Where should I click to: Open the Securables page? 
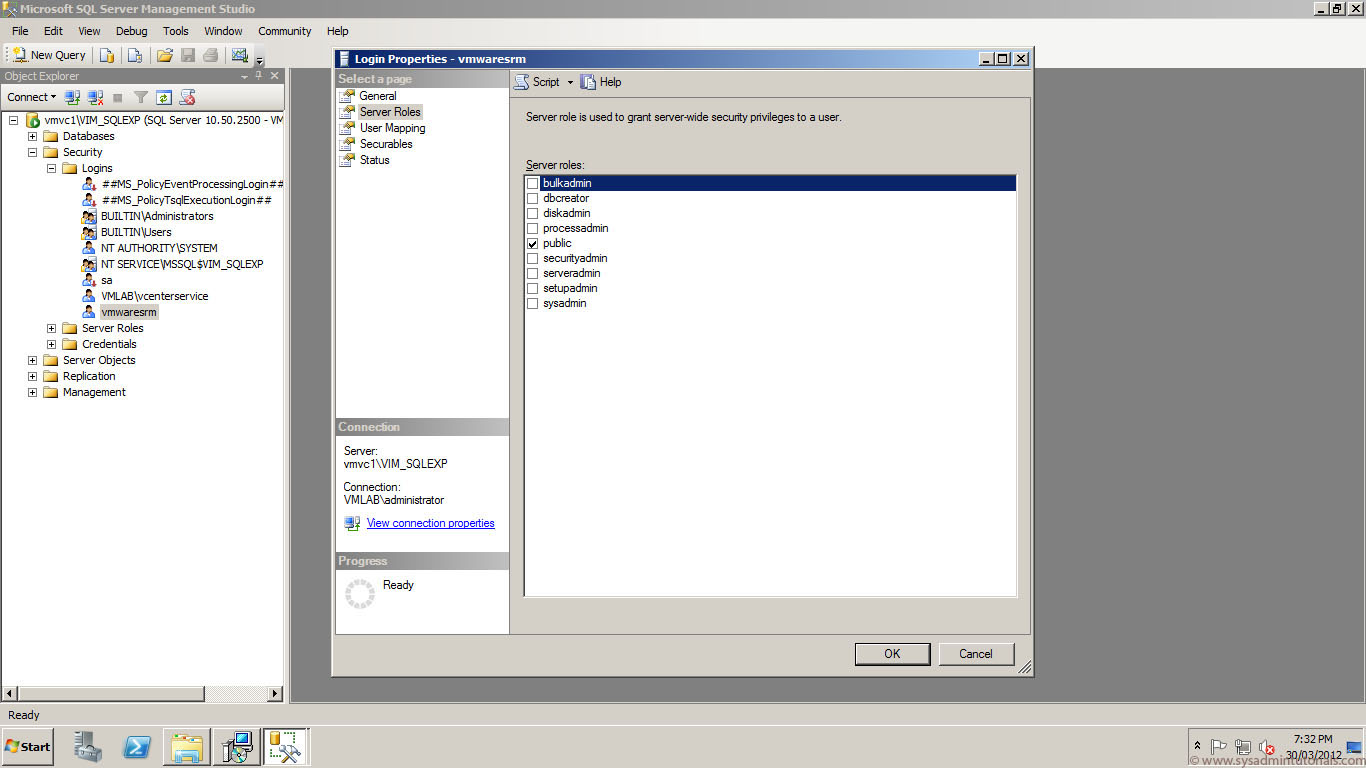pos(386,144)
